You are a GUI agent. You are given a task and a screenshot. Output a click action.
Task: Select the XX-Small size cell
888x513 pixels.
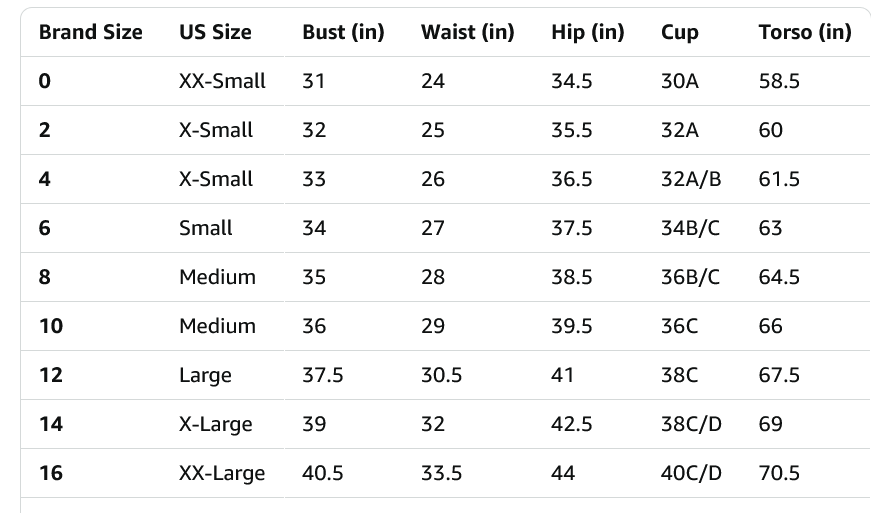[x=222, y=81]
